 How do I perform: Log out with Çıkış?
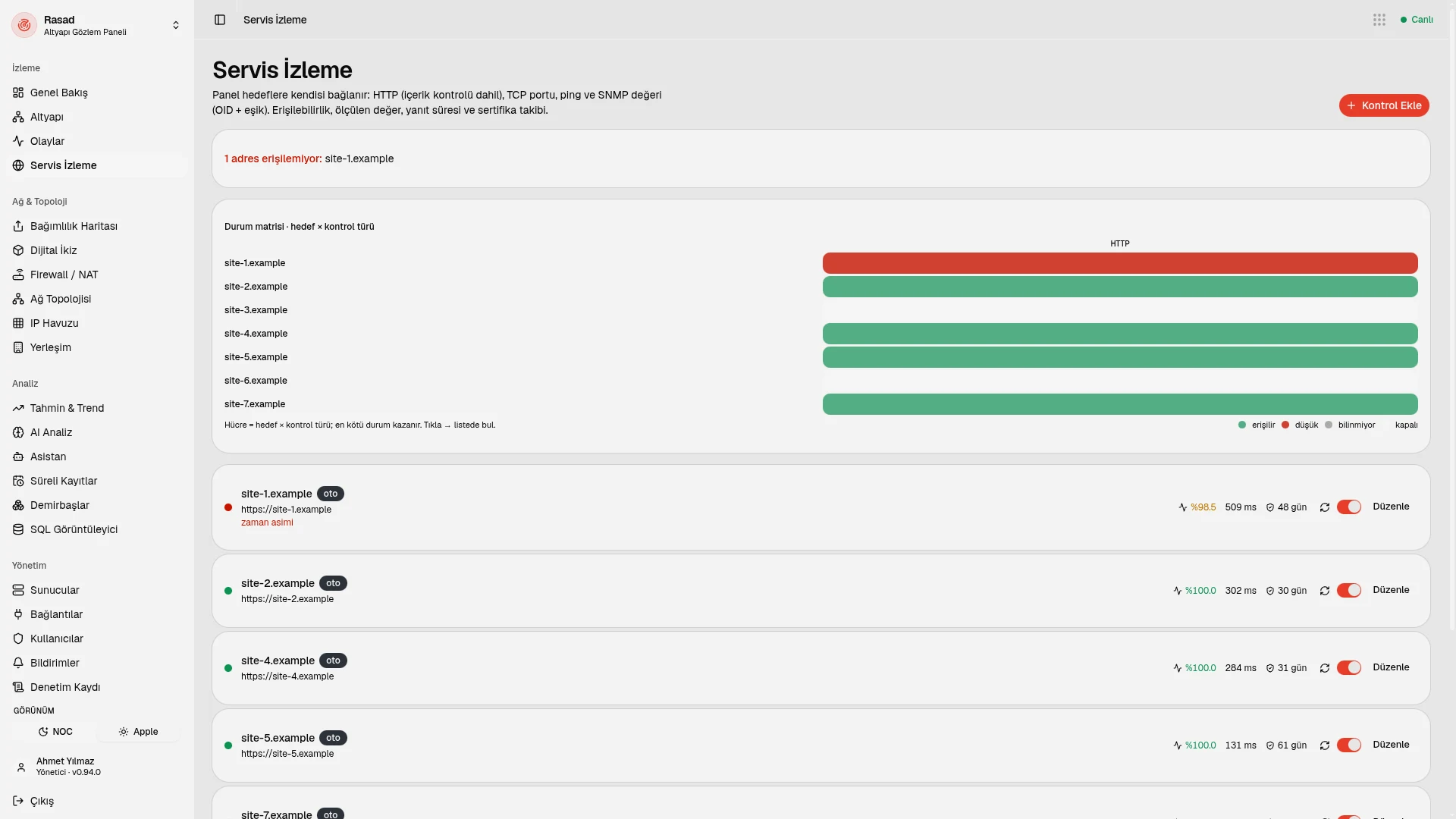tap(96, 801)
